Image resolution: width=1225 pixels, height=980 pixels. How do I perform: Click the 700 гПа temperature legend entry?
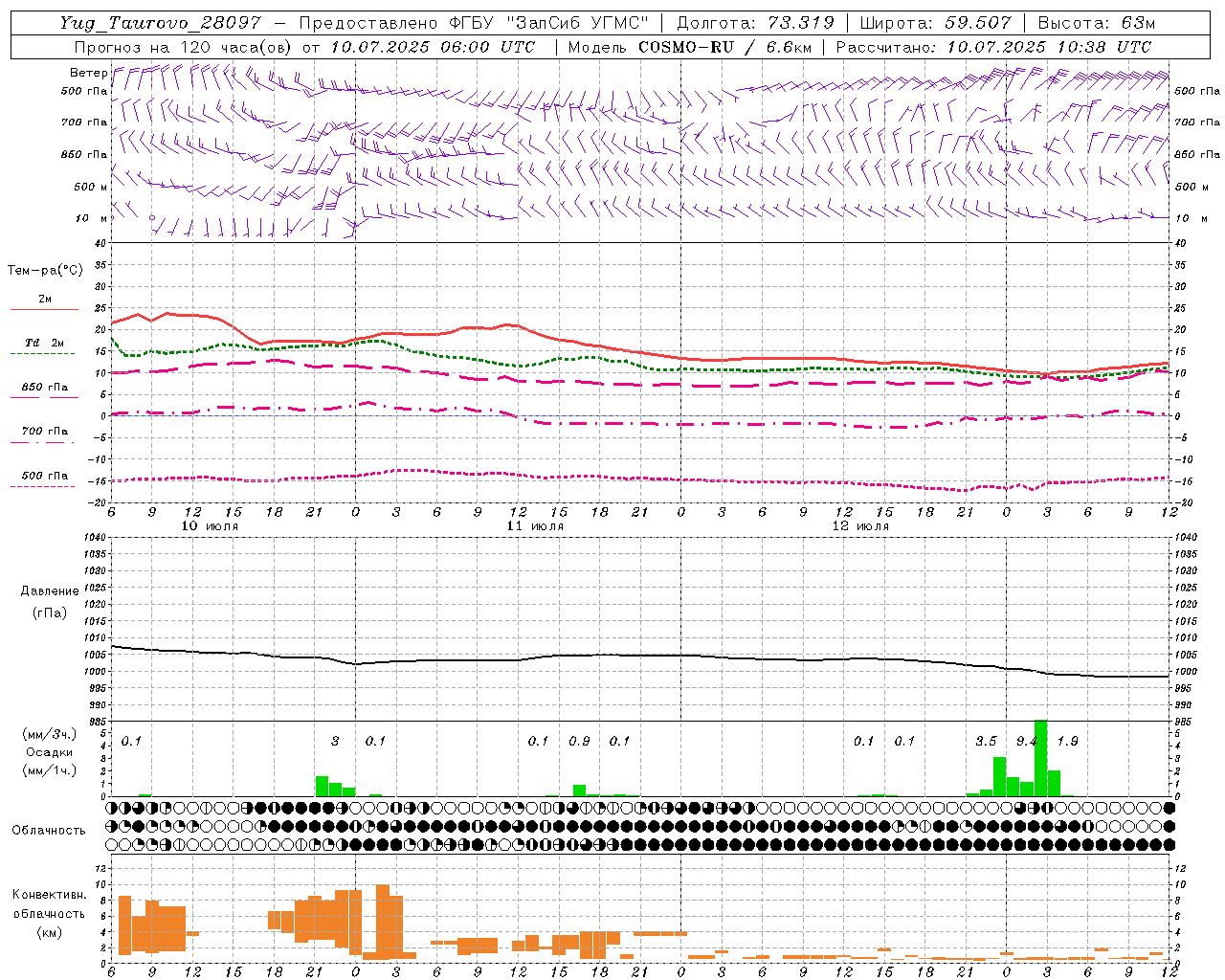tap(44, 432)
